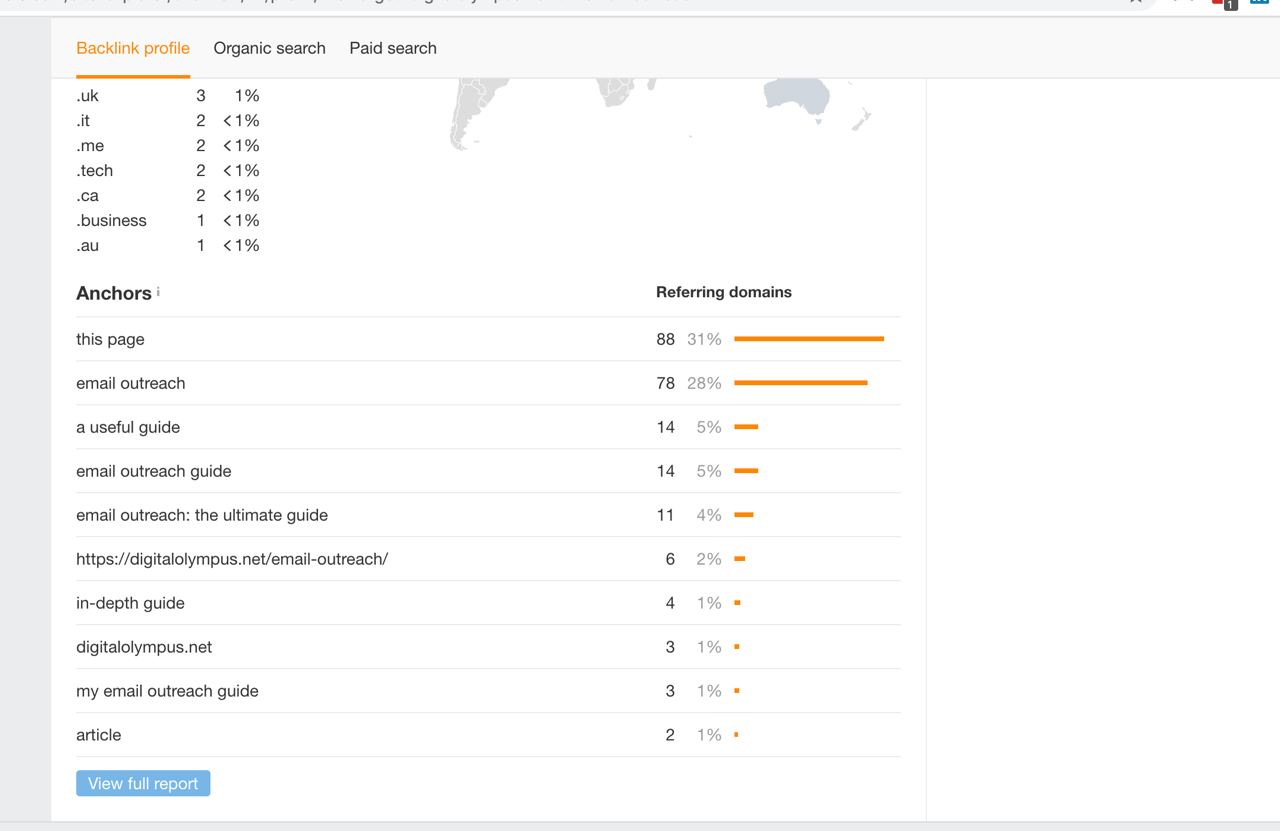Open the Paid search tab
This screenshot has height=831, width=1280.
393,48
